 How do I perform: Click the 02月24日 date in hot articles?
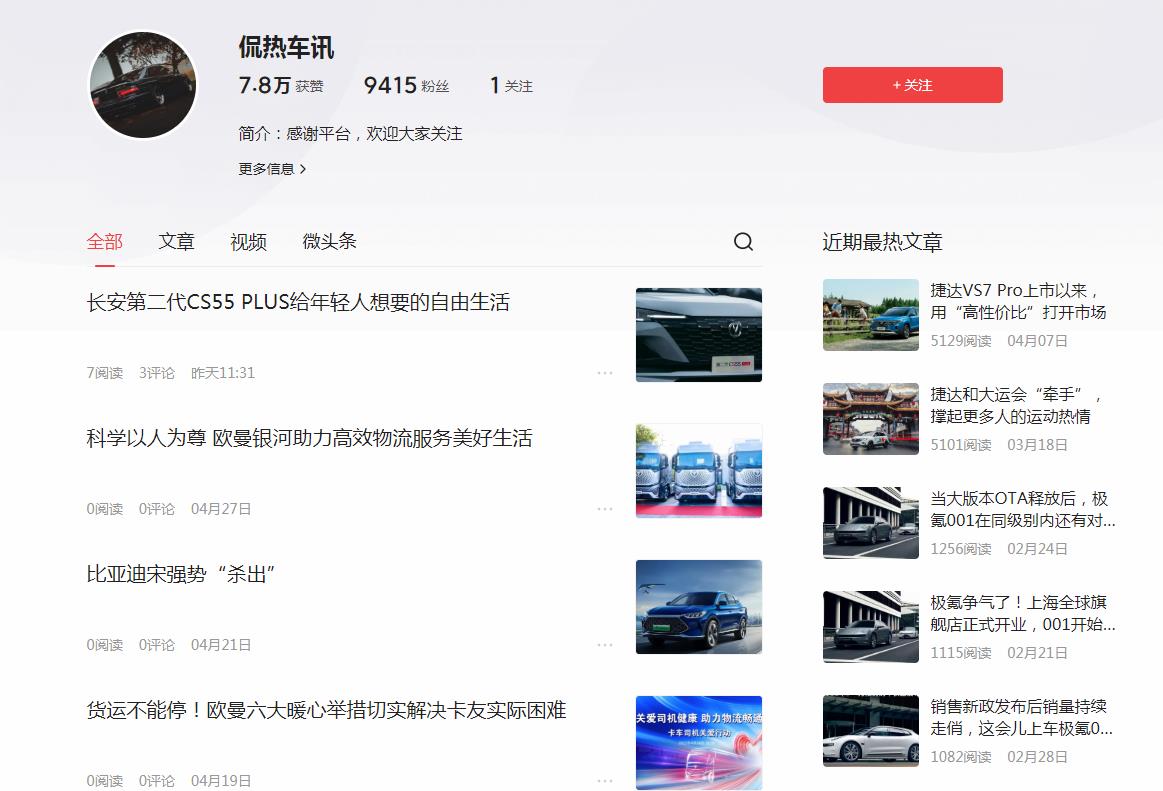[x=1037, y=548]
